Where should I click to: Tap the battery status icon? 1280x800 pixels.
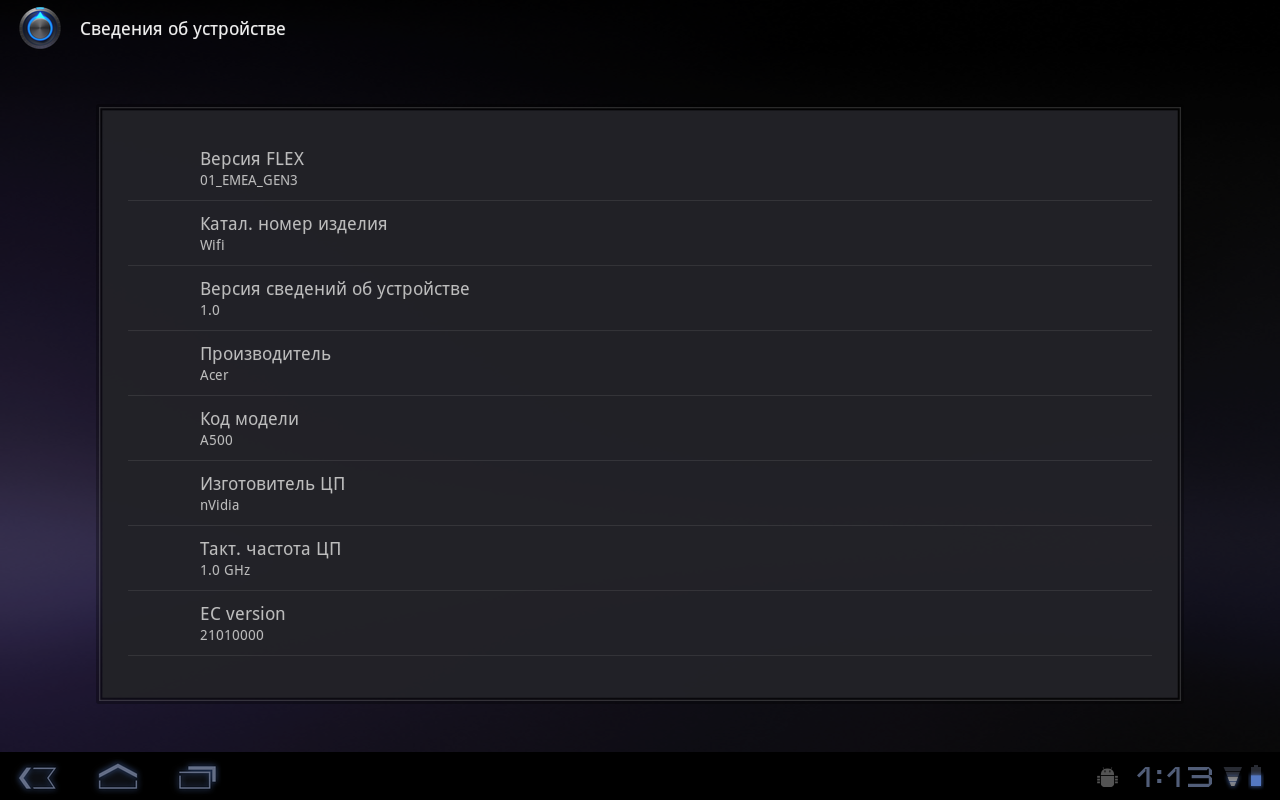pos(1256,777)
